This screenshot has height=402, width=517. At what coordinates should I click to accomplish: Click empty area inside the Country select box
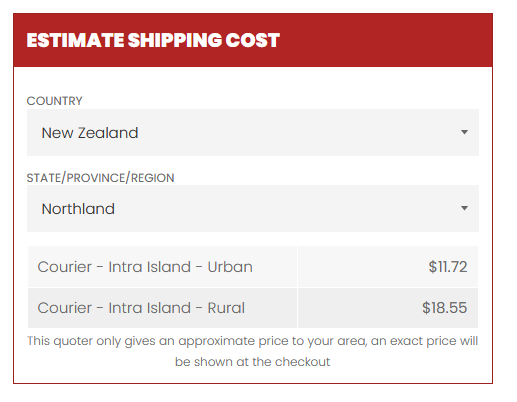click(297, 132)
